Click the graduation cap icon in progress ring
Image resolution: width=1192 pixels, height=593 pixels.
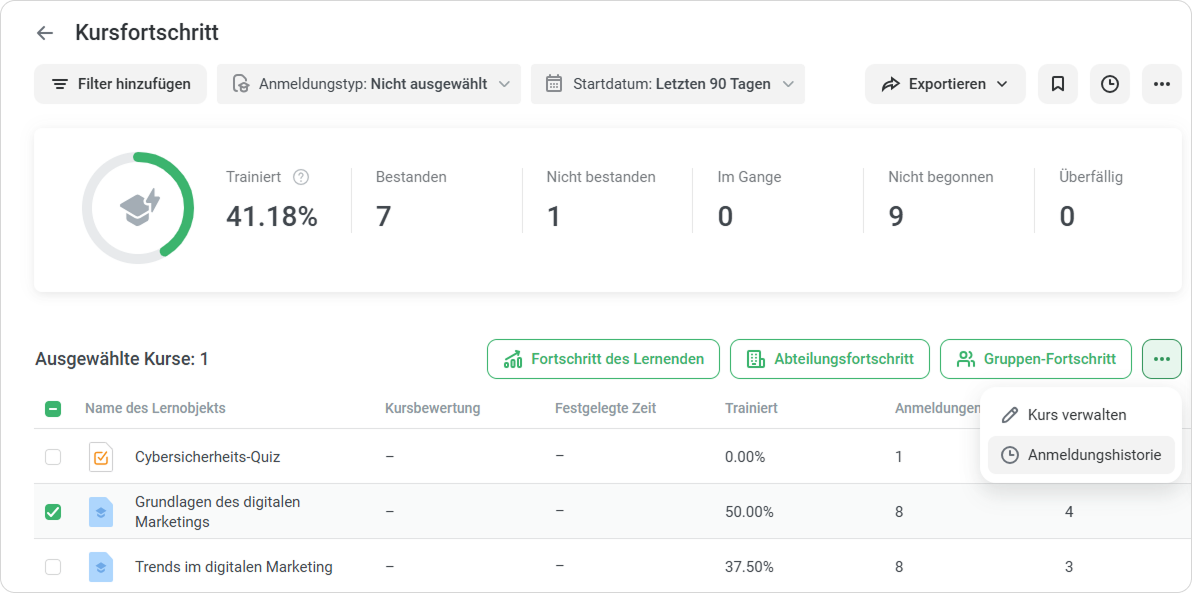141,208
